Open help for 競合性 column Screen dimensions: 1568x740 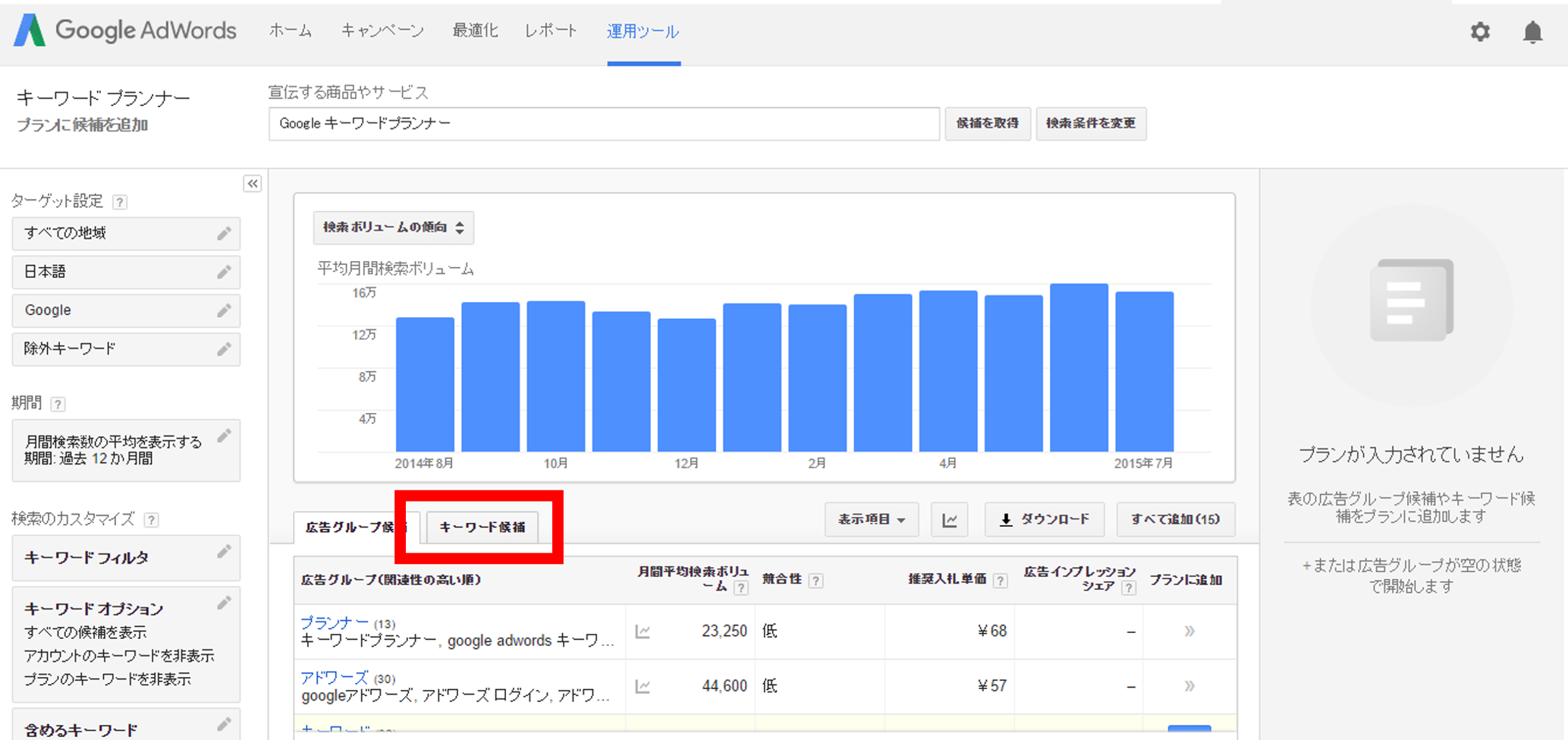(x=815, y=581)
